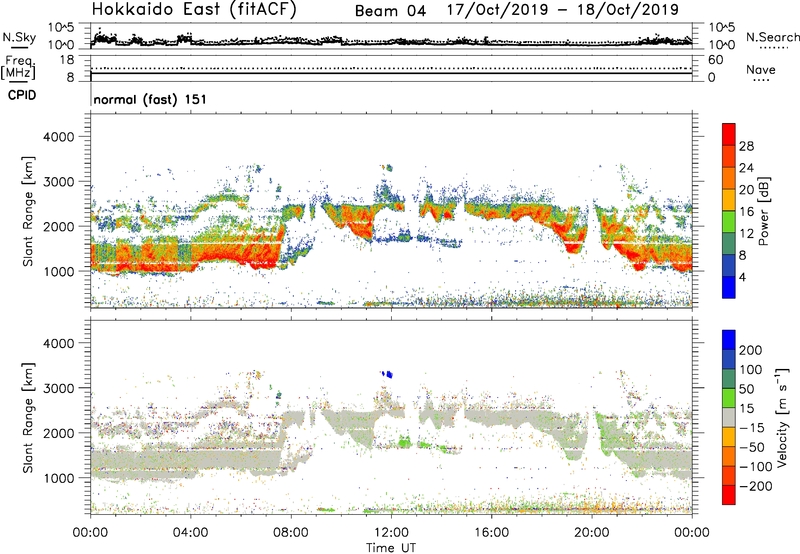800x554 pixels.
Task: Click the '08:00' time axis tick label
Action: (x=291, y=533)
